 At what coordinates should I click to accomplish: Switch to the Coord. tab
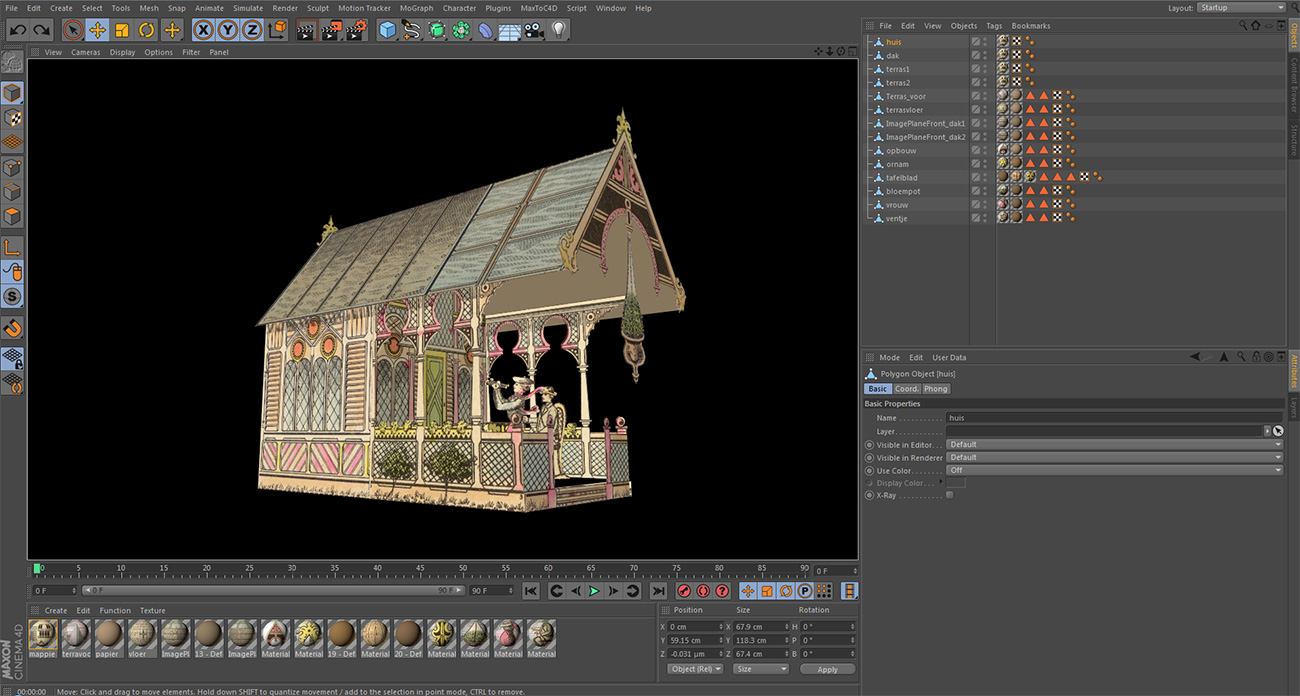[906, 389]
